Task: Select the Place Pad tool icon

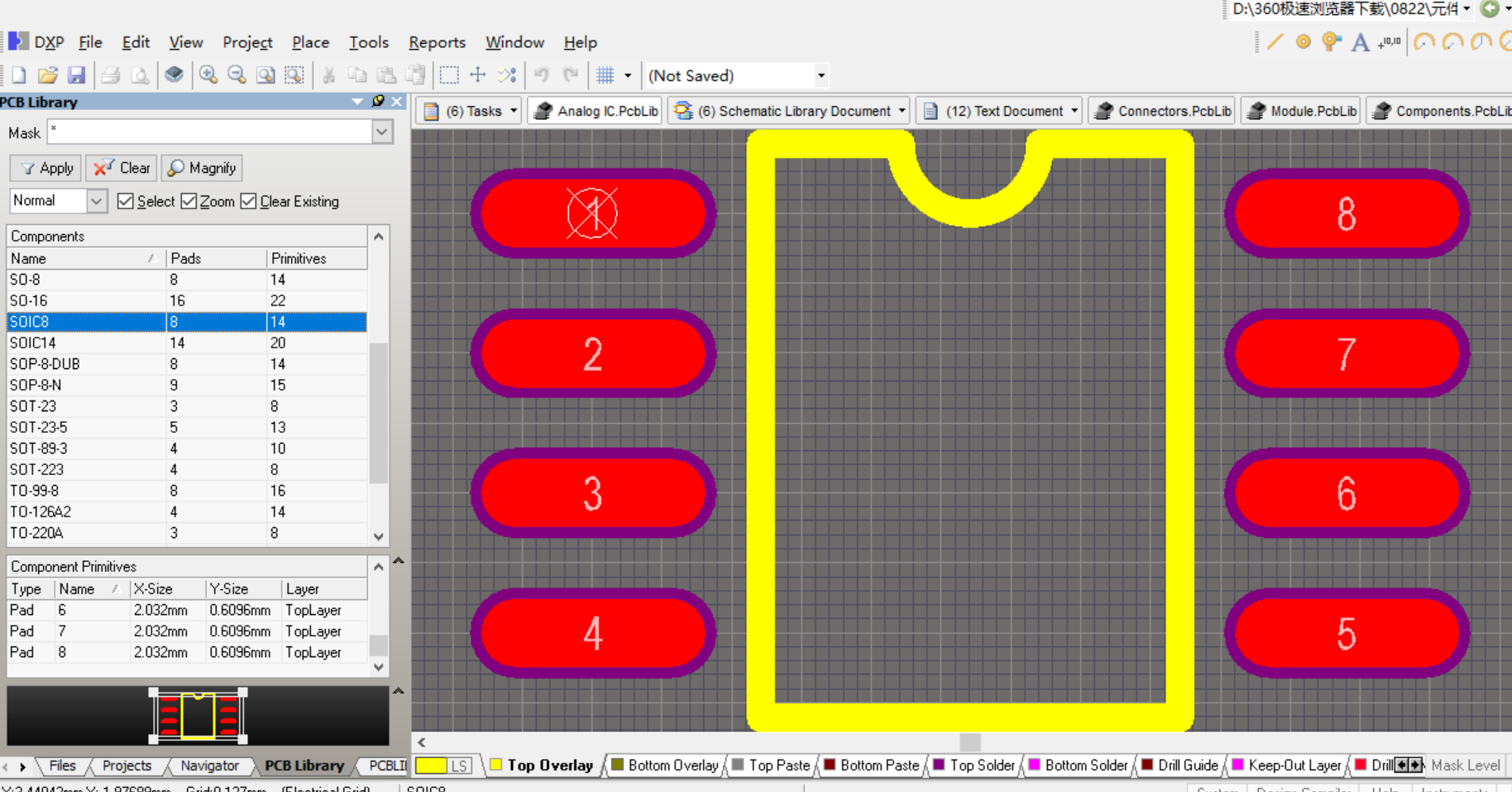Action: (x=1304, y=41)
